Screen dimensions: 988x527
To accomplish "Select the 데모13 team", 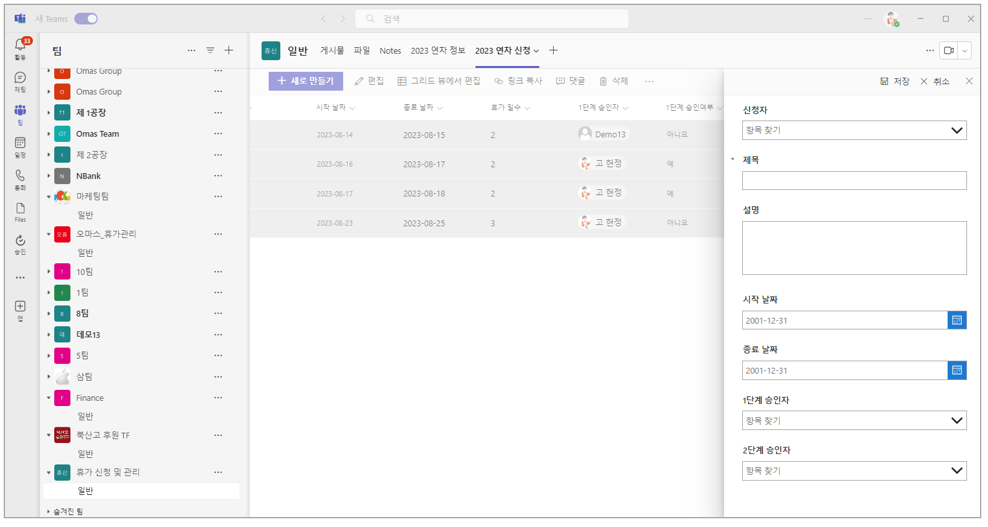I will click(x=88, y=335).
